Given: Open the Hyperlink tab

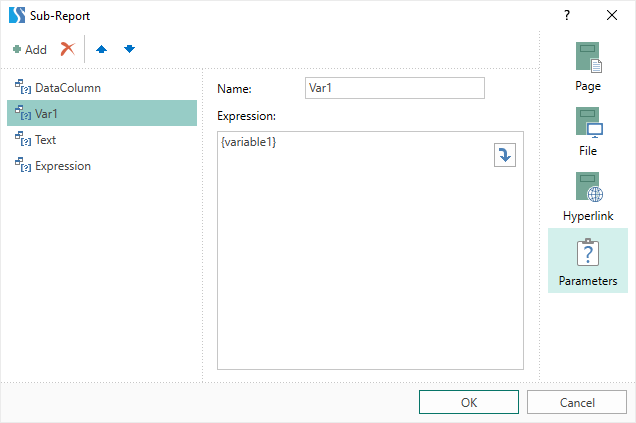Looking at the screenshot, I should (588, 197).
